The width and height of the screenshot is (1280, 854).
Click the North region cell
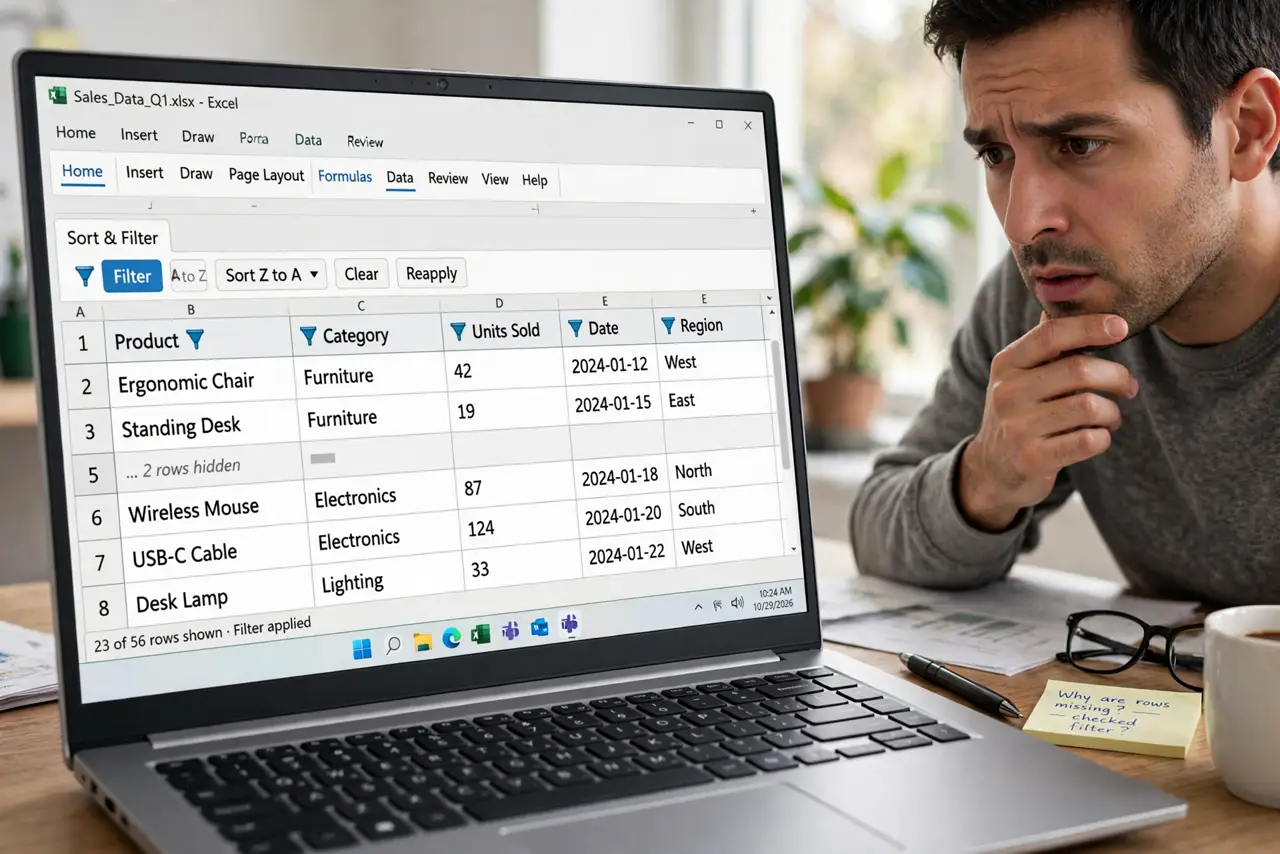[722, 470]
